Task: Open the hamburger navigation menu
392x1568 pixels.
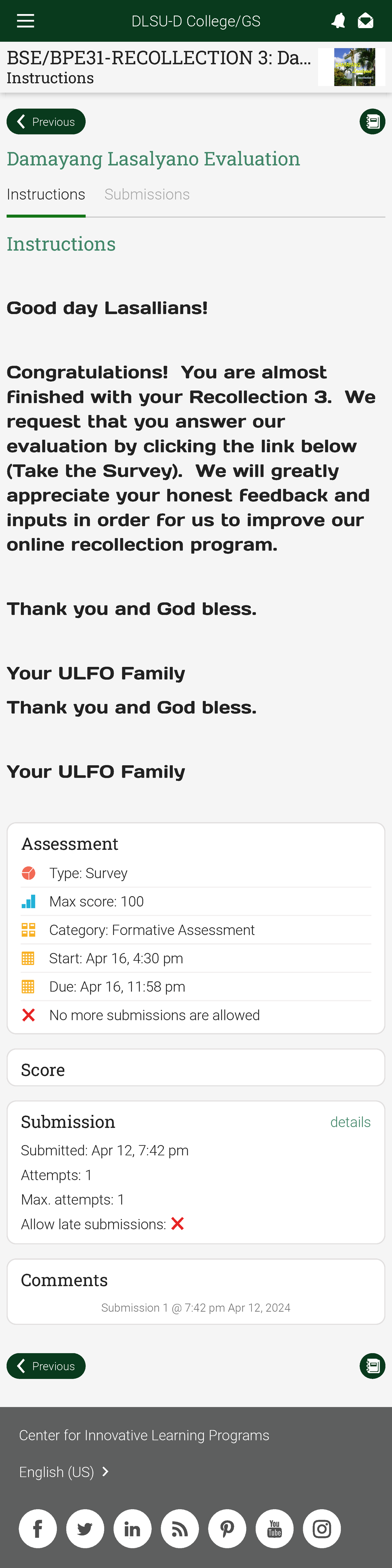Action: (x=25, y=21)
